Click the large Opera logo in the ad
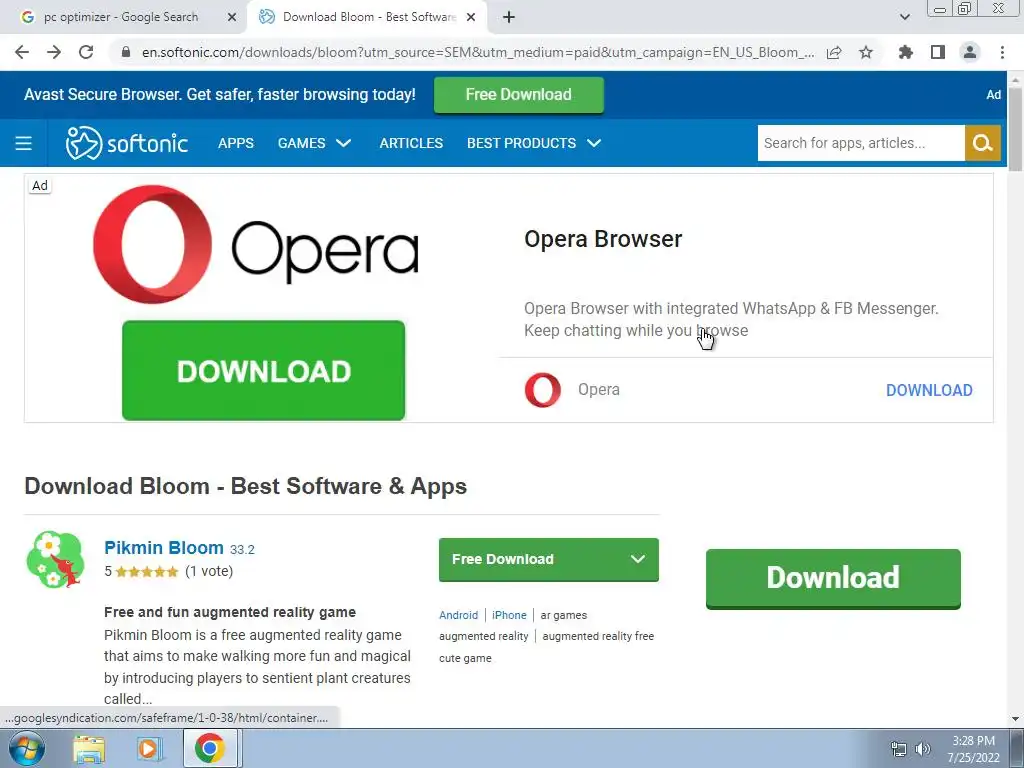Viewport: 1024px width, 768px height. coord(256,244)
